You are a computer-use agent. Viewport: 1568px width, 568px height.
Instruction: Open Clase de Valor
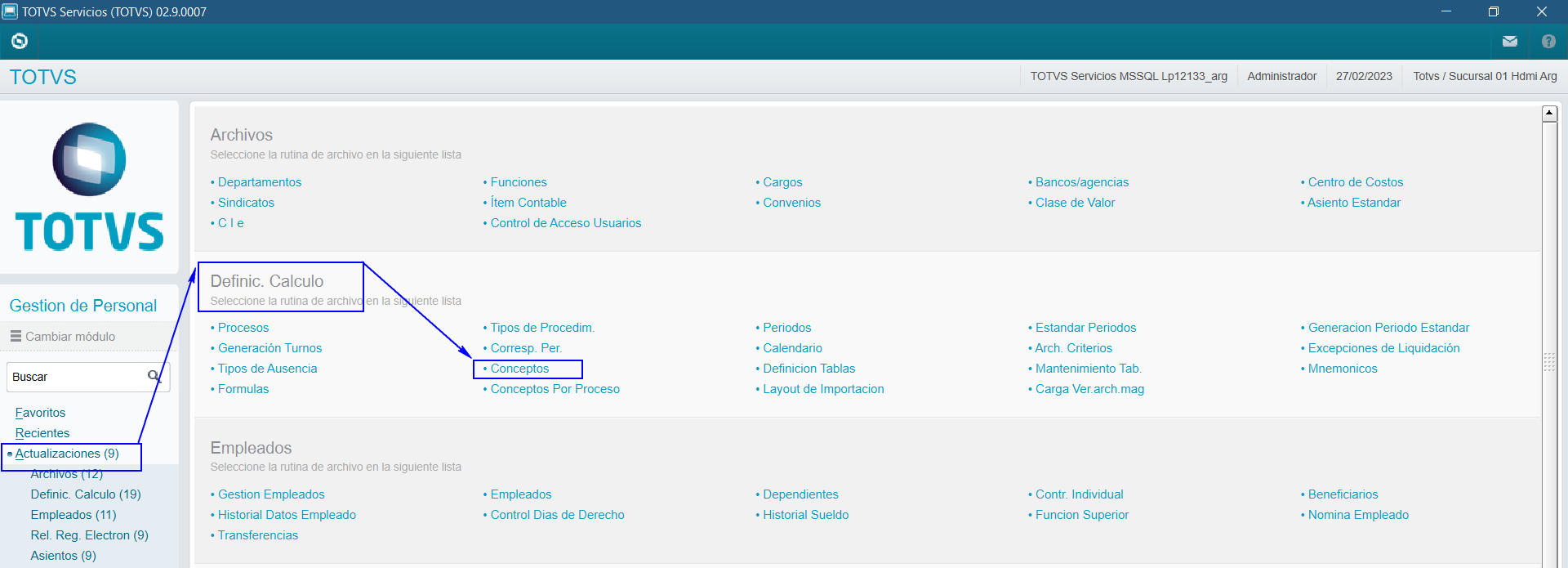pos(1075,203)
